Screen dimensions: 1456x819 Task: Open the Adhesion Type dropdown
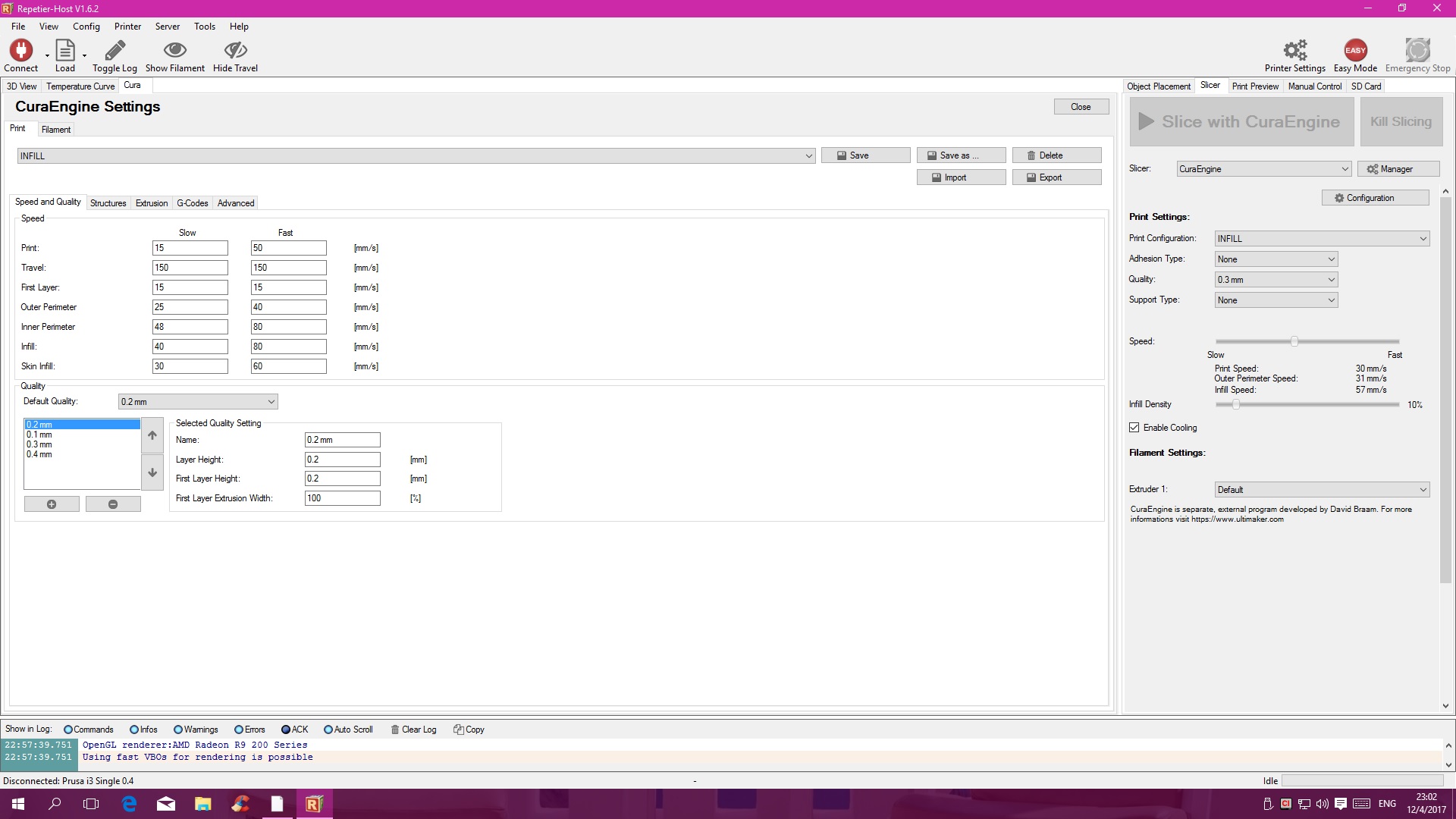[1276, 259]
